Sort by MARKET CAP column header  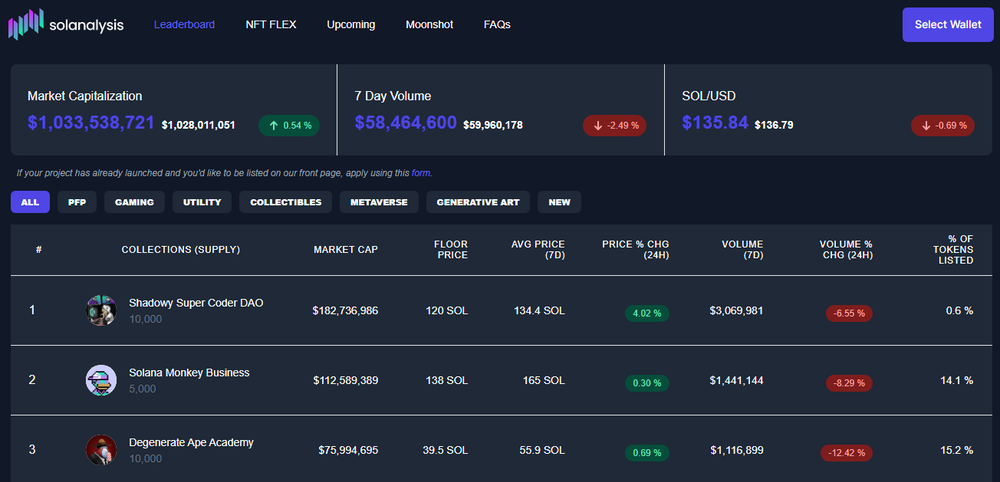tap(345, 249)
